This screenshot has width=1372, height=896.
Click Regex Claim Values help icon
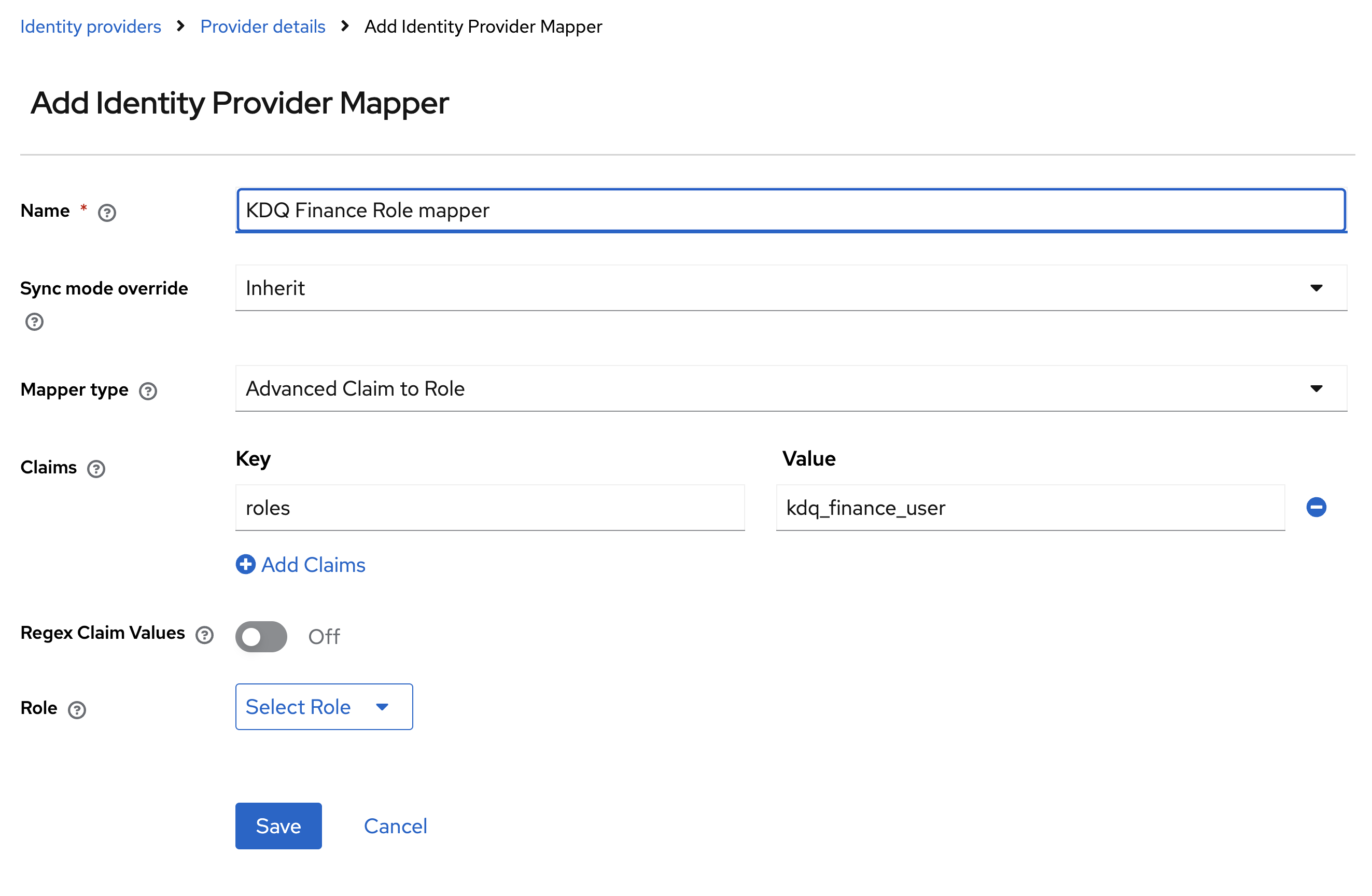coord(205,635)
